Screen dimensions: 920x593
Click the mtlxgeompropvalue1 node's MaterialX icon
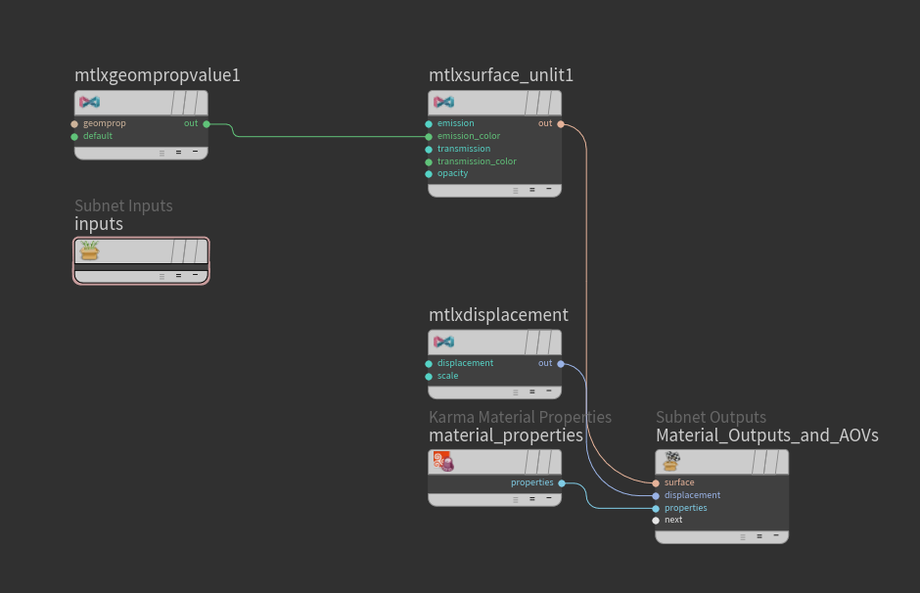coord(90,102)
